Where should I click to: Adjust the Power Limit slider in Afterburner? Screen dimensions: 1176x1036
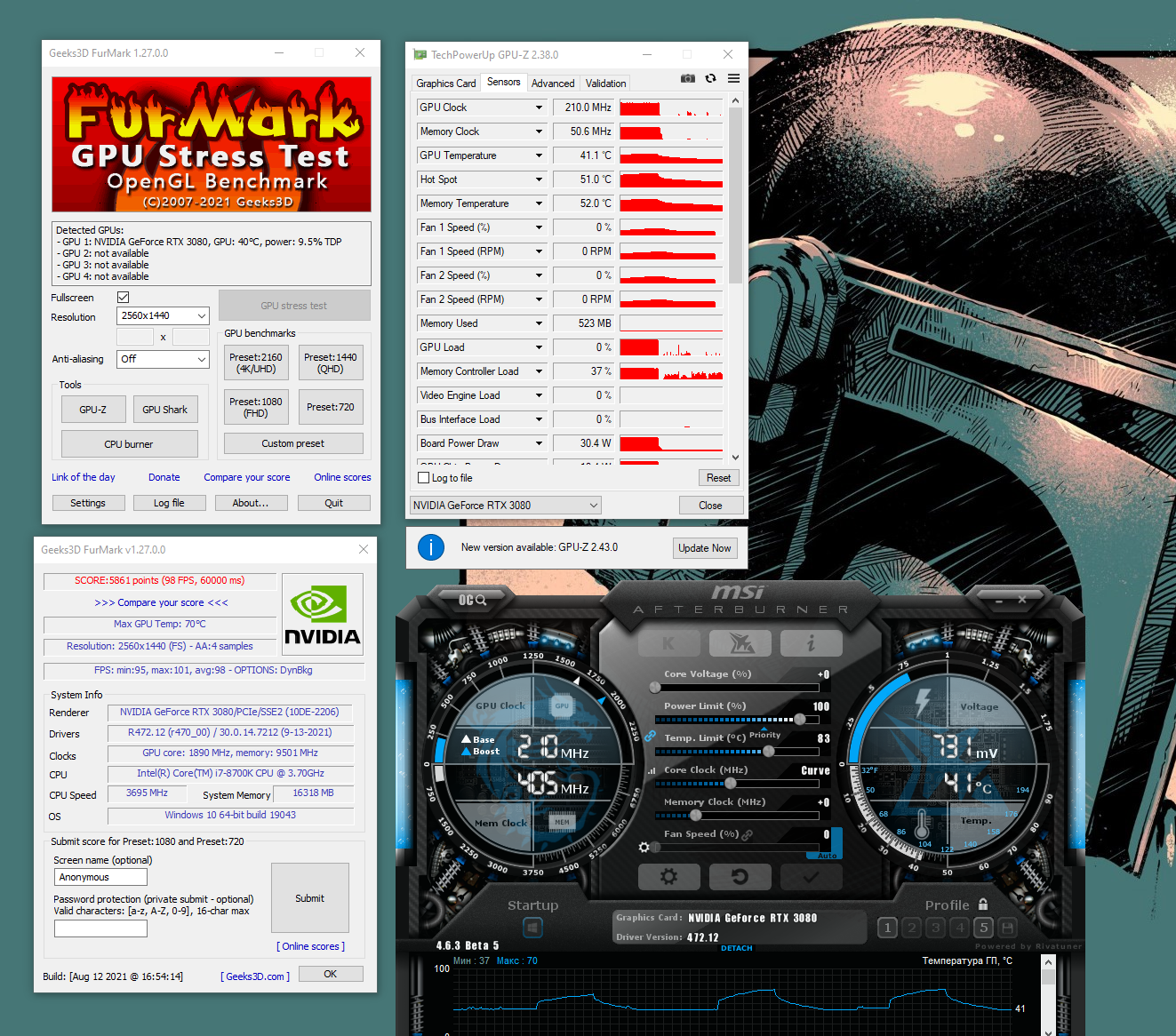click(737, 719)
